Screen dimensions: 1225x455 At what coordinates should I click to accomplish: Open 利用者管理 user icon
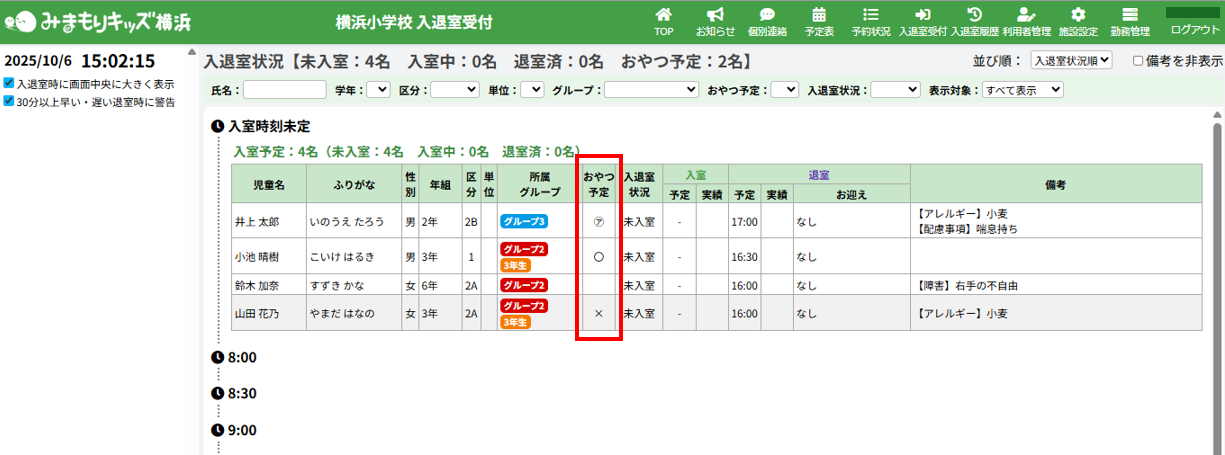1025,16
